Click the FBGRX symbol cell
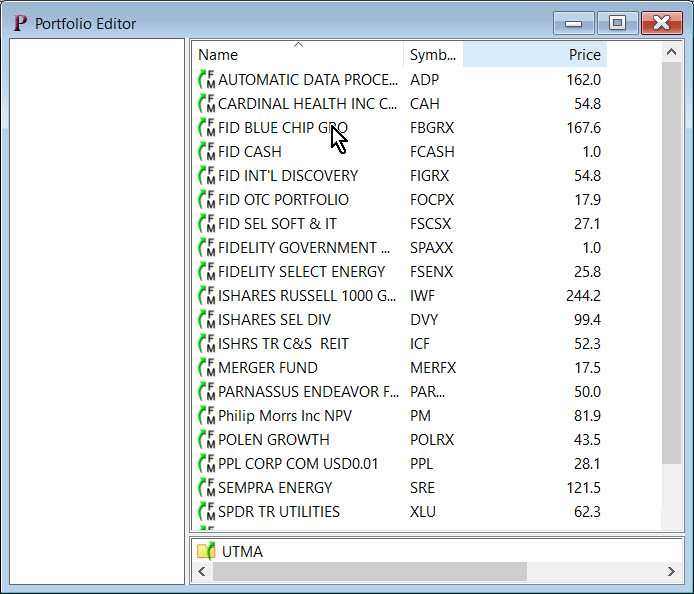694x594 pixels. pyautogui.click(x=432, y=127)
